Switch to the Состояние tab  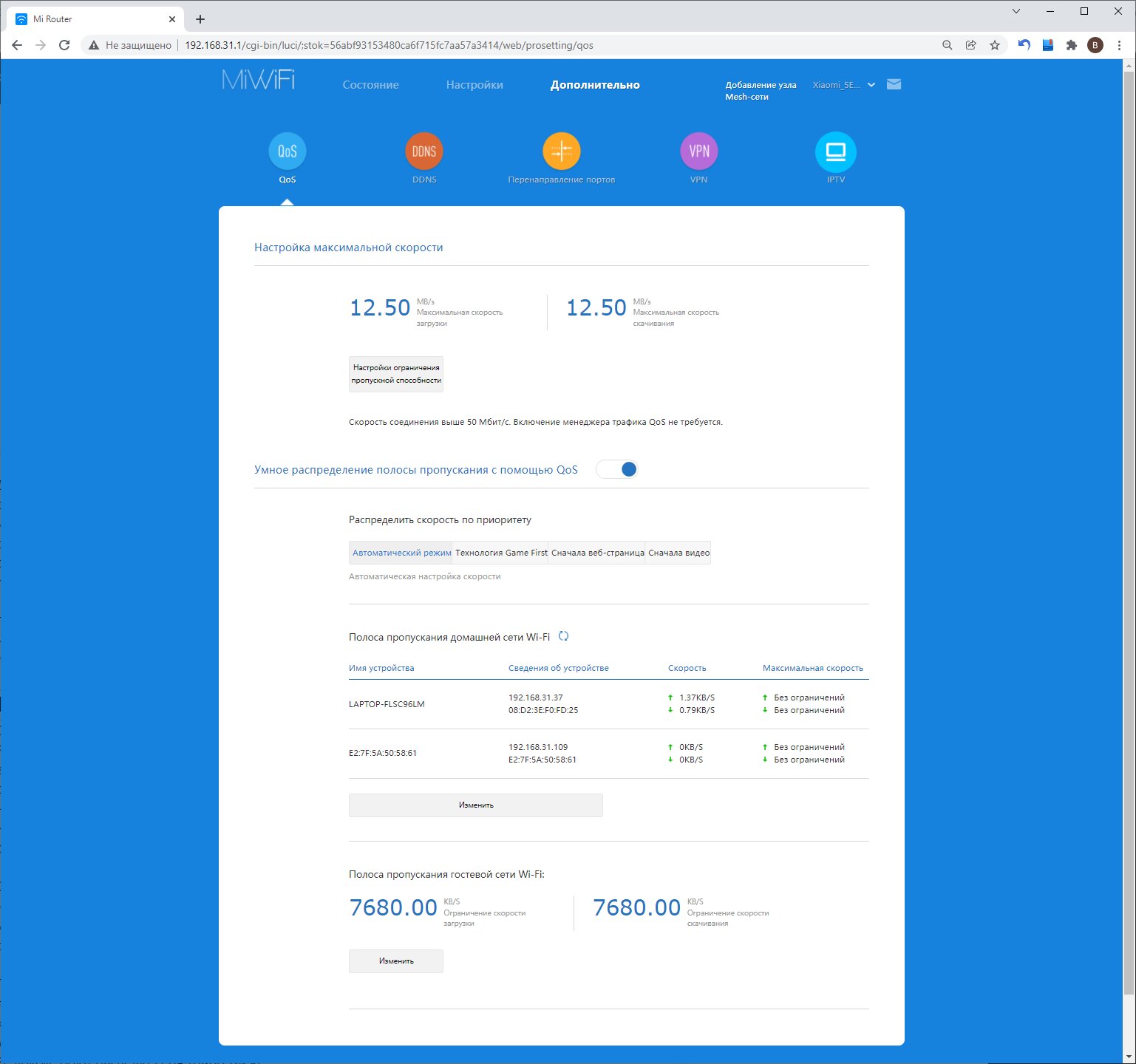(x=370, y=85)
